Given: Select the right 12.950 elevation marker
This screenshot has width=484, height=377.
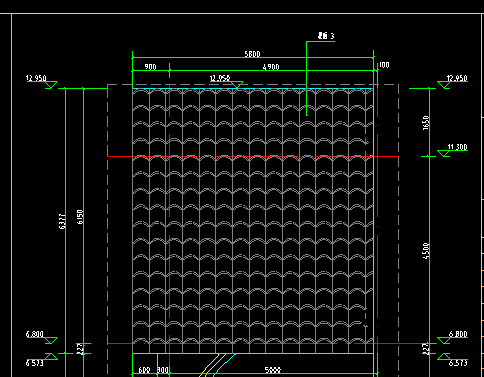Looking at the screenshot, I should (x=453, y=81).
